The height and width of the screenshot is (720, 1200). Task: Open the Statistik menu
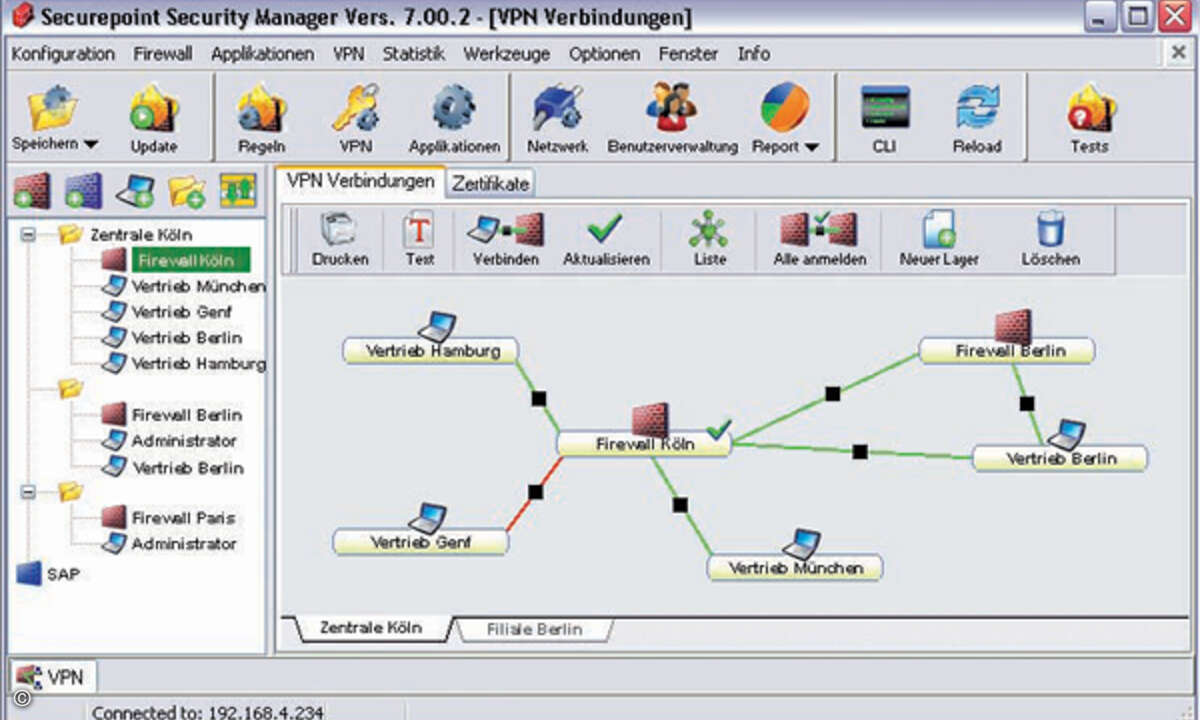click(413, 53)
